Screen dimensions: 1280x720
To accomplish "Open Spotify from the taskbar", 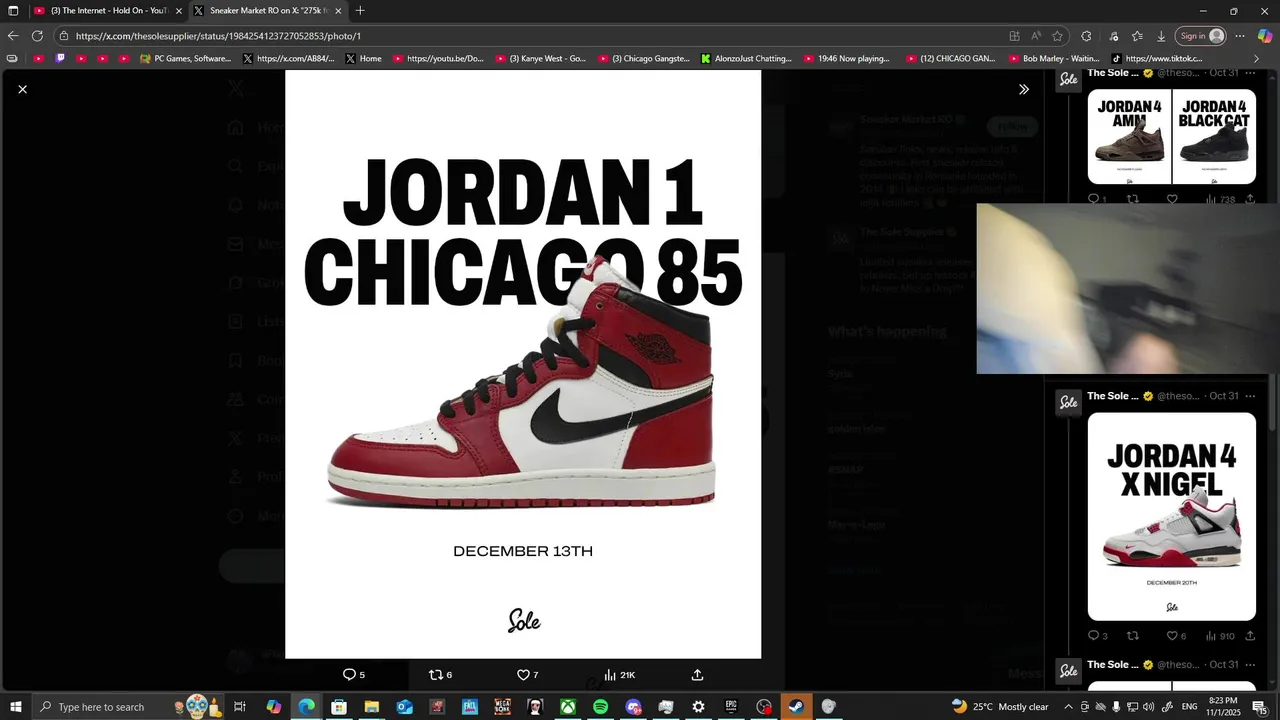I will click(600, 707).
